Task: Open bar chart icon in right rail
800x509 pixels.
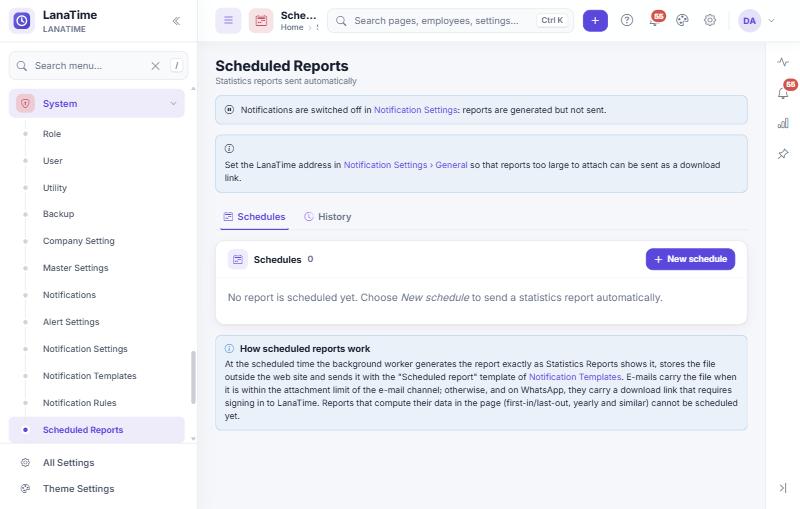Action: (783, 123)
